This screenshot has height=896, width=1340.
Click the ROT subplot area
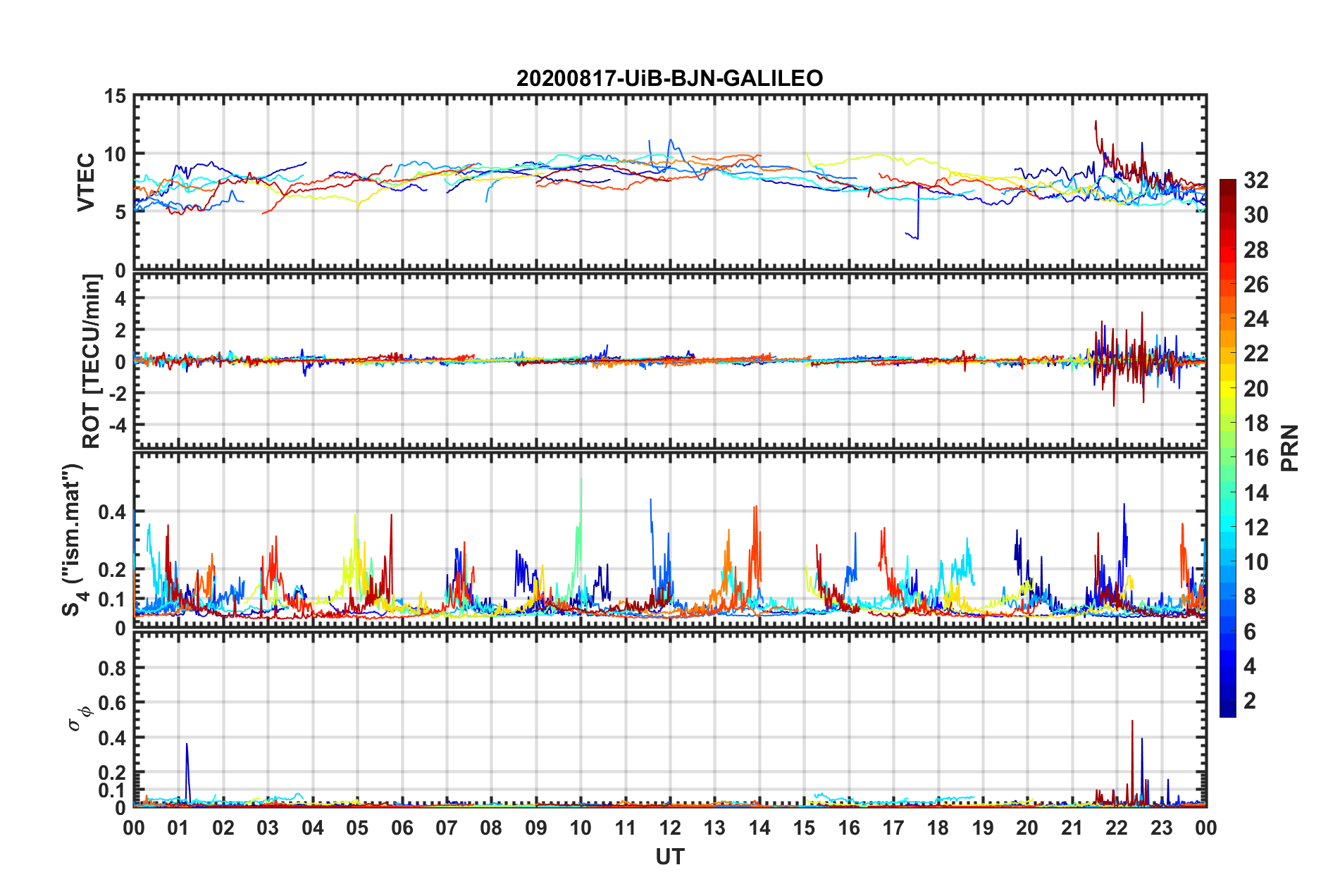[x=670, y=361]
